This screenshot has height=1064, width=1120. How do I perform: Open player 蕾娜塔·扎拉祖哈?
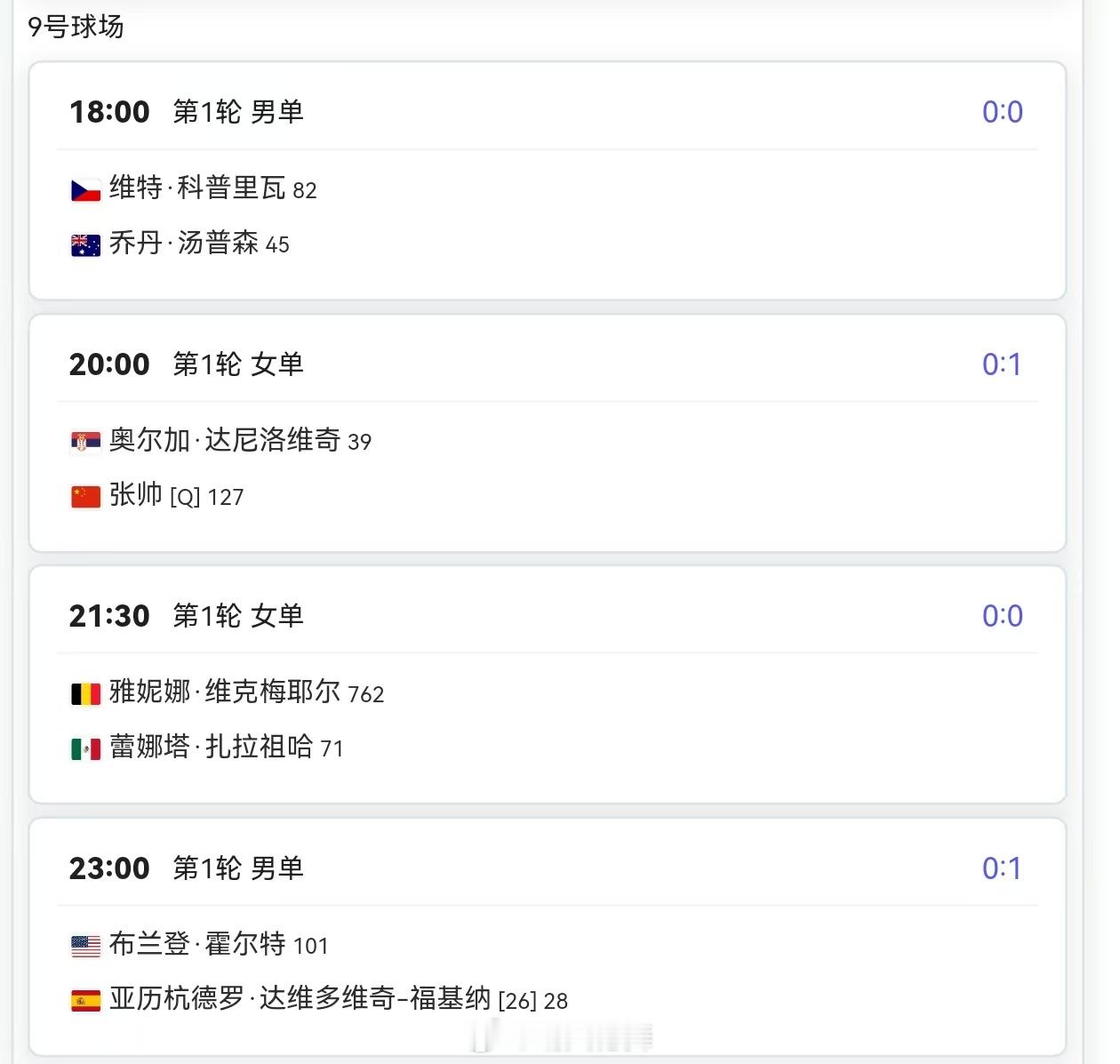[212, 747]
